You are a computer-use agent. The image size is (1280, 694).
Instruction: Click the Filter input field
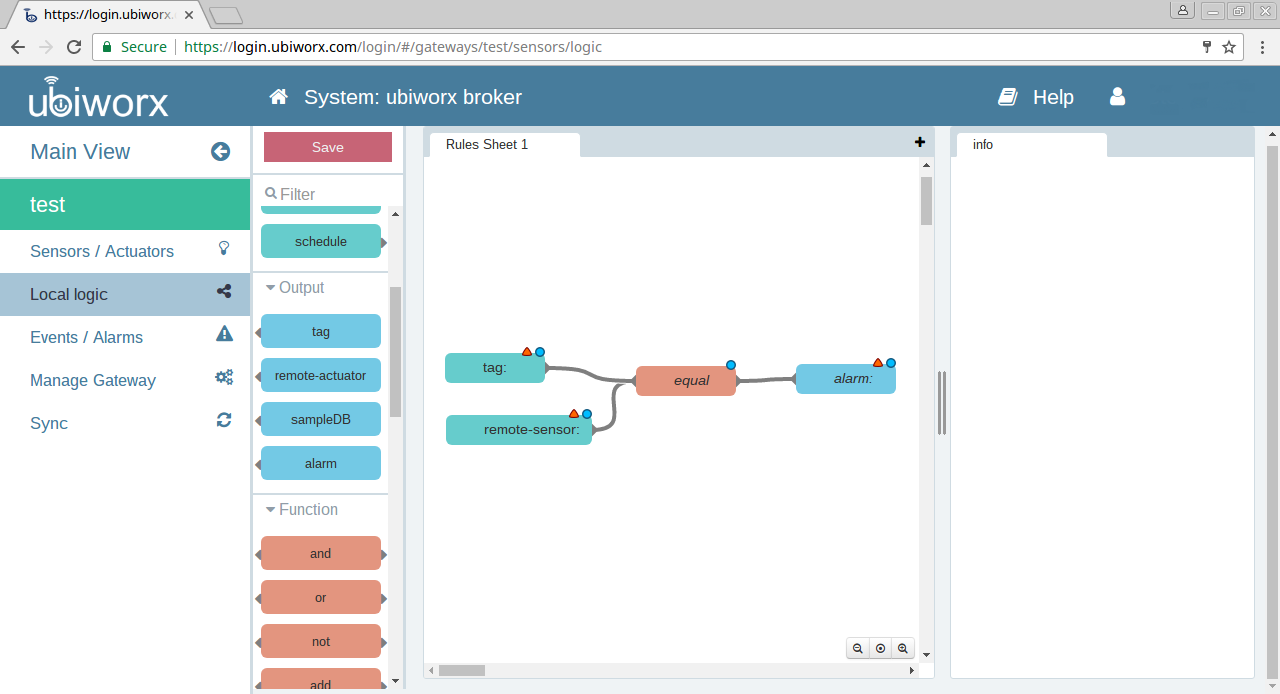tap(325, 194)
